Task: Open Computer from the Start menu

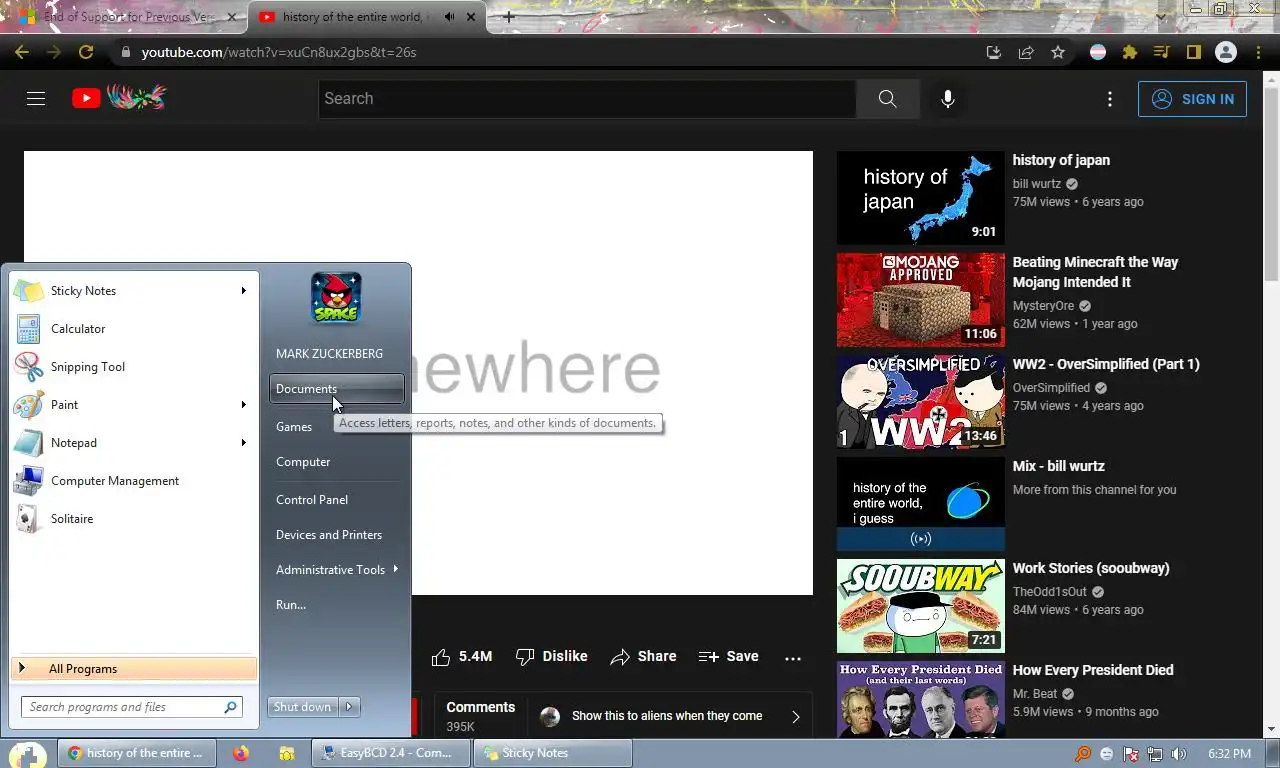Action: point(336,462)
